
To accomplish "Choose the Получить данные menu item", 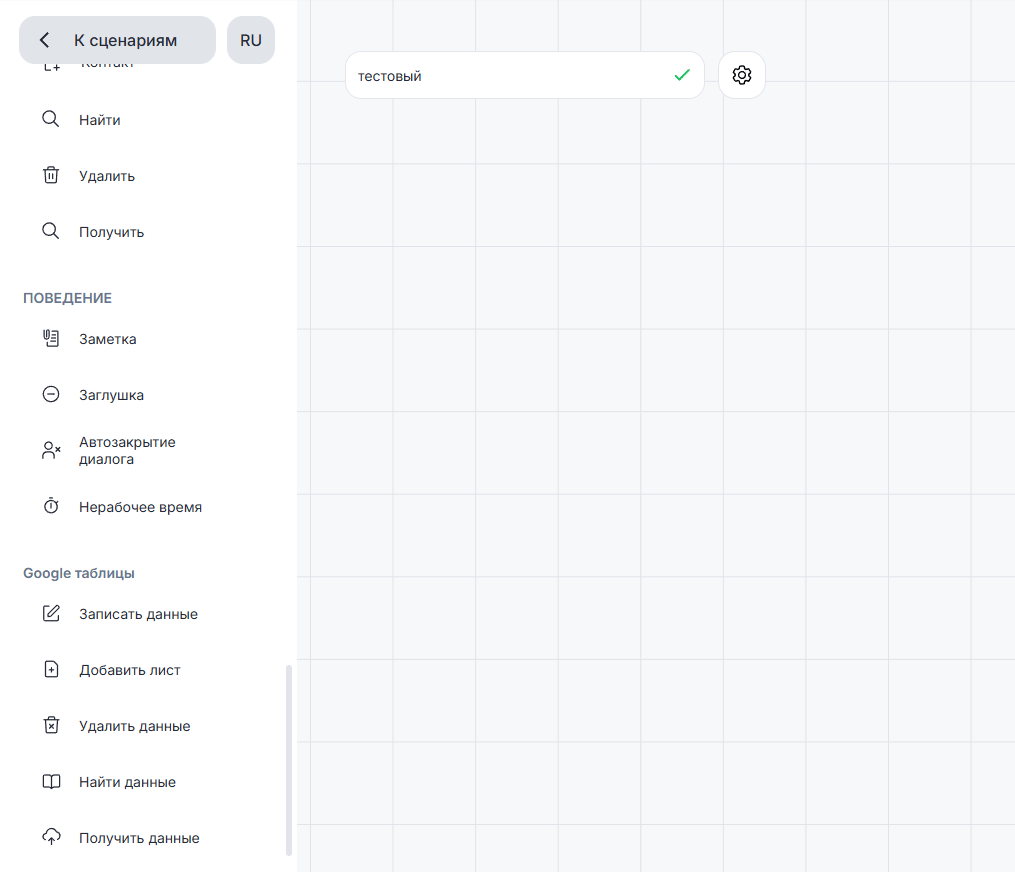I will click(x=139, y=838).
